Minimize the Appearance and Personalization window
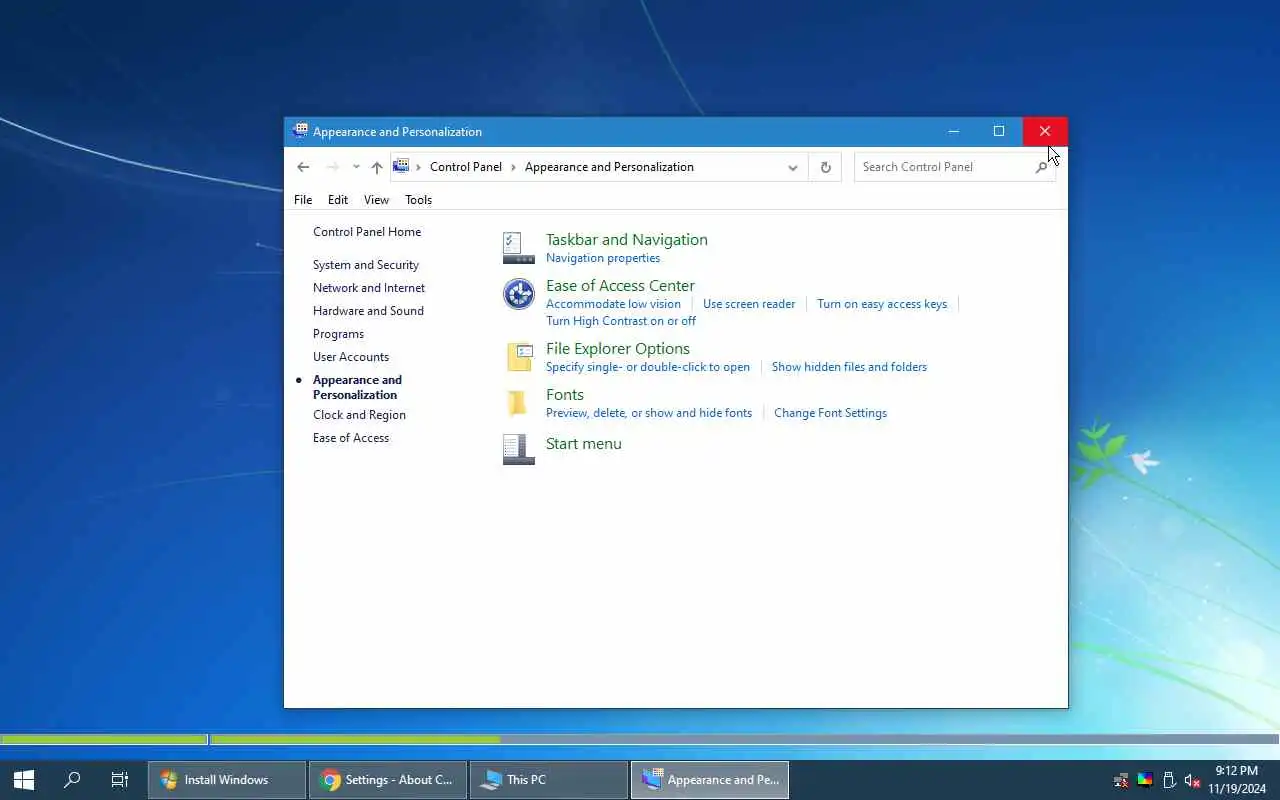This screenshot has width=1280, height=800. click(953, 131)
